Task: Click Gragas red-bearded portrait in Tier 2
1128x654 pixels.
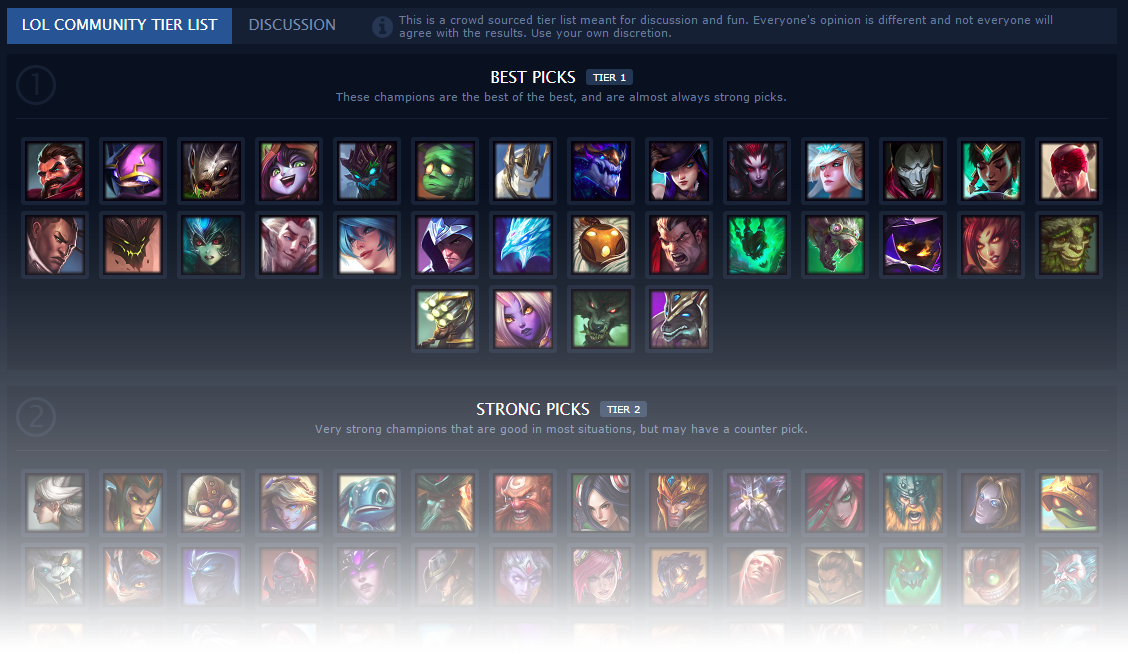Action: coord(523,503)
